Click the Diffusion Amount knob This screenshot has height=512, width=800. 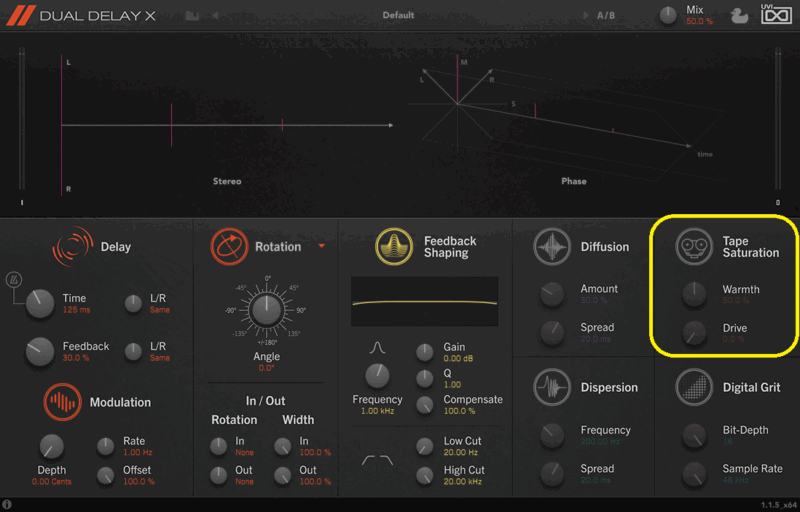coord(552,294)
